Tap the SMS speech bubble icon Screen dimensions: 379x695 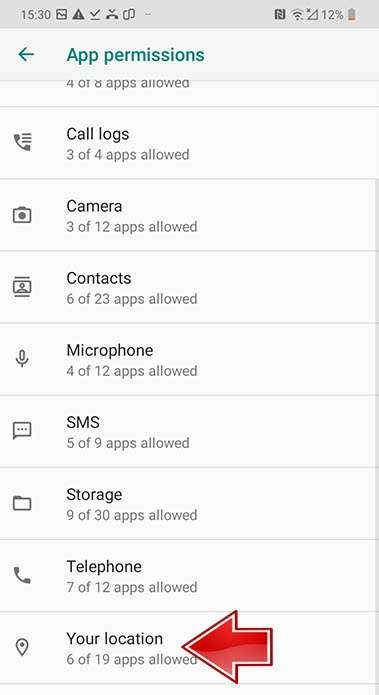(x=22, y=430)
